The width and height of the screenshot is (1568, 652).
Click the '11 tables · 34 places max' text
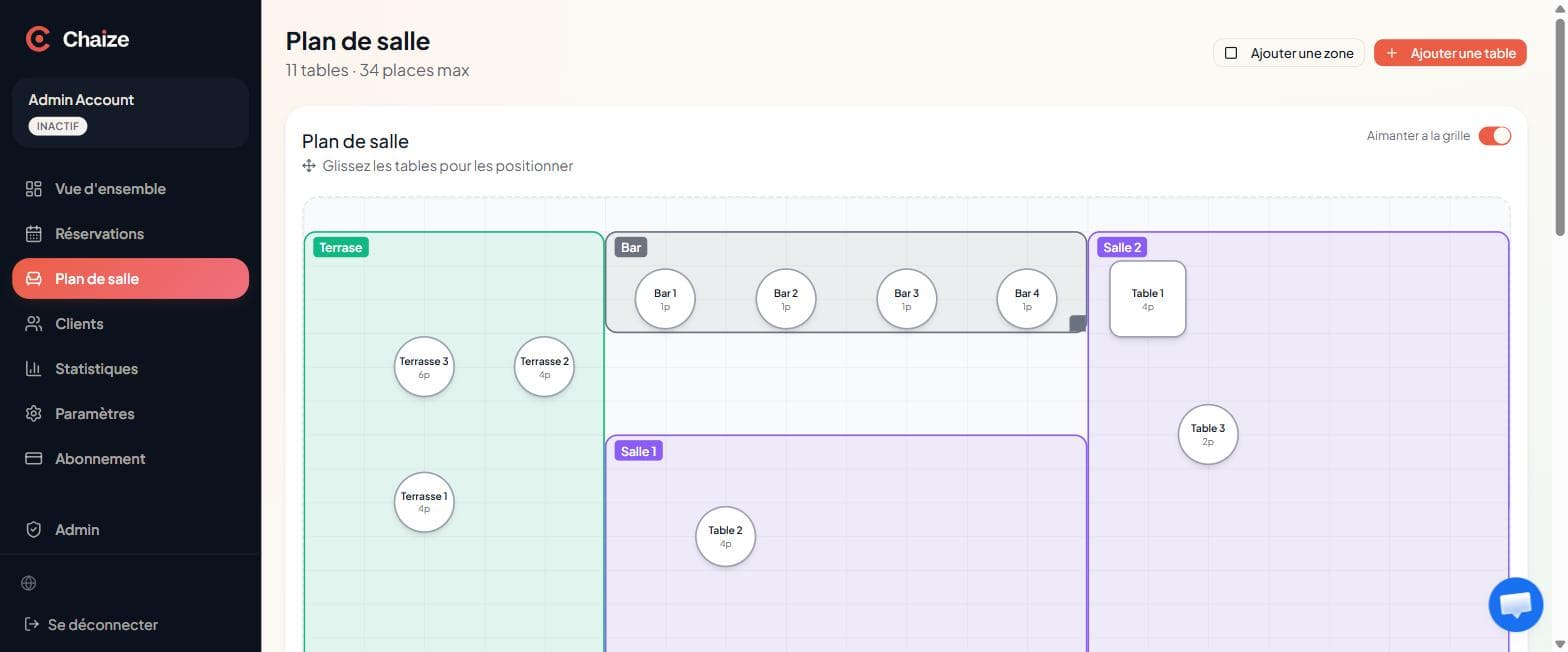pos(377,71)
